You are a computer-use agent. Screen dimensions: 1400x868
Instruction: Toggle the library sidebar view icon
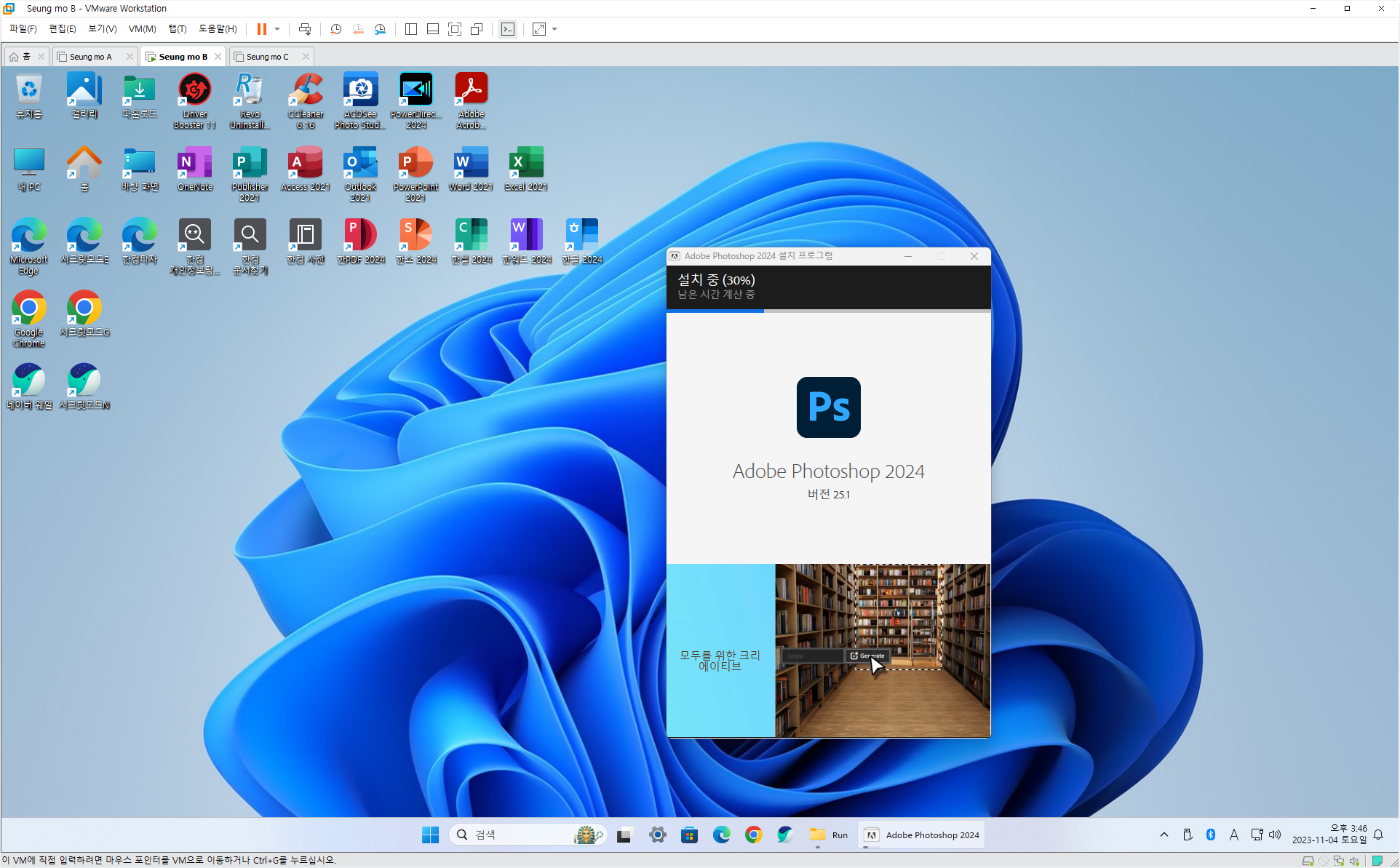(x=410, y=29)
